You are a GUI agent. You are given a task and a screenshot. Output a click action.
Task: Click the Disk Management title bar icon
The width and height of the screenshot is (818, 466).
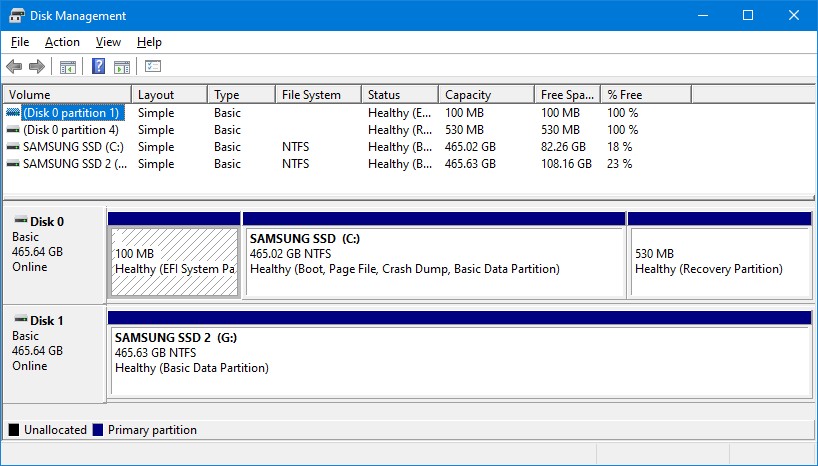coord(17,16)
